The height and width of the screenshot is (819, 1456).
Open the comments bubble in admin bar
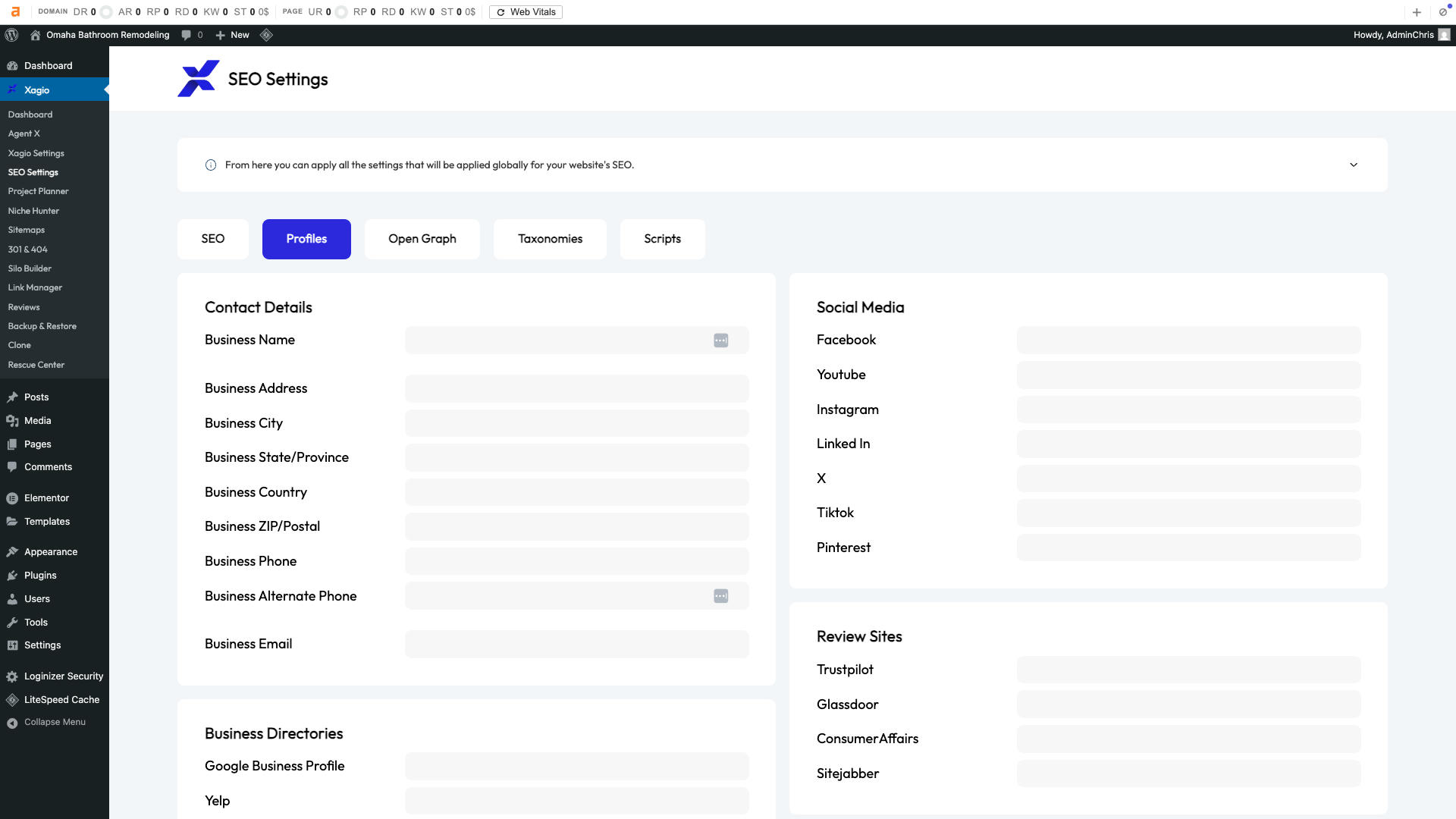click(x=192, y=35)
